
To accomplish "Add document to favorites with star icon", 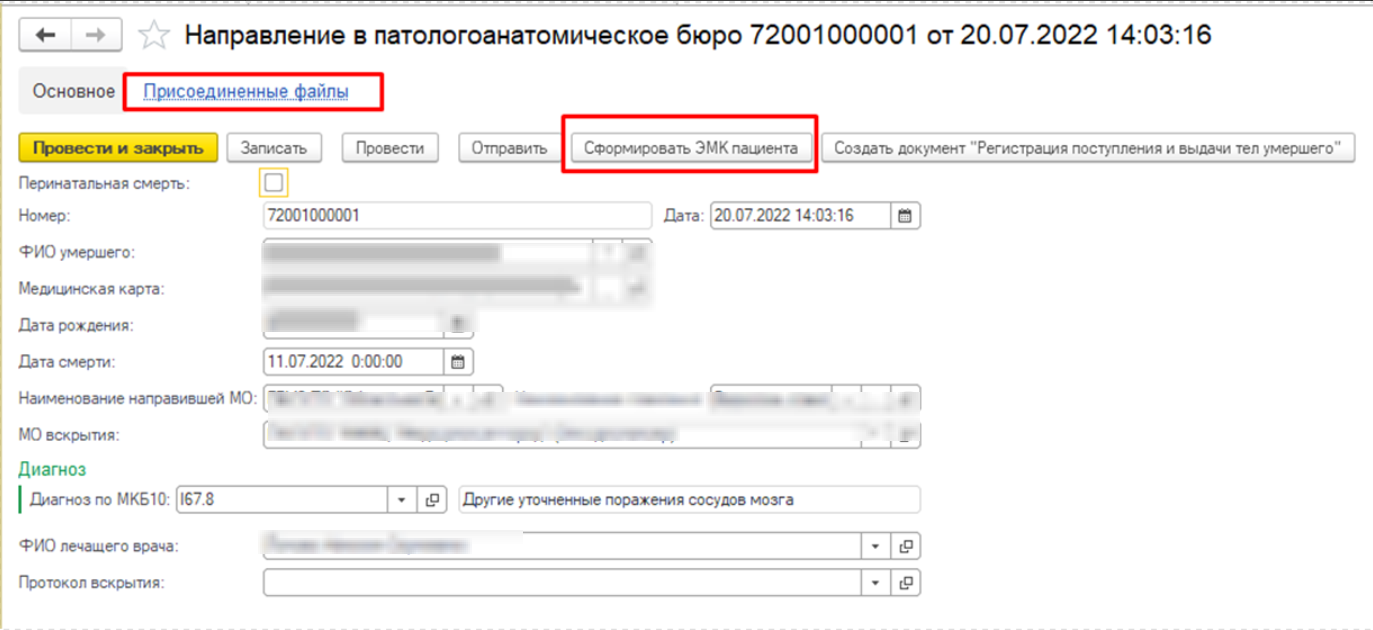I will point(153,37).
